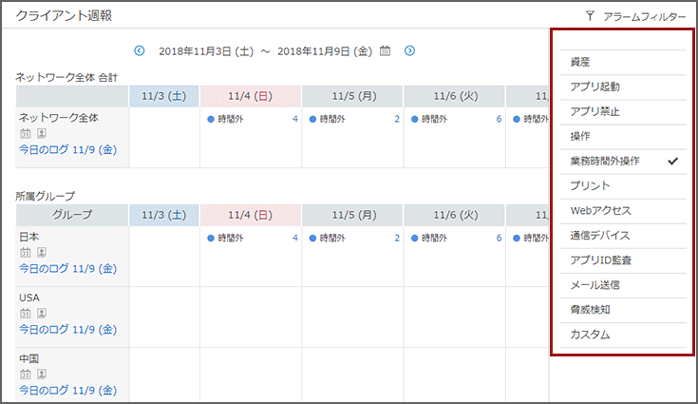Click user icon under ネットワーク全体
The image size is (698, 404).
[41, 133]
